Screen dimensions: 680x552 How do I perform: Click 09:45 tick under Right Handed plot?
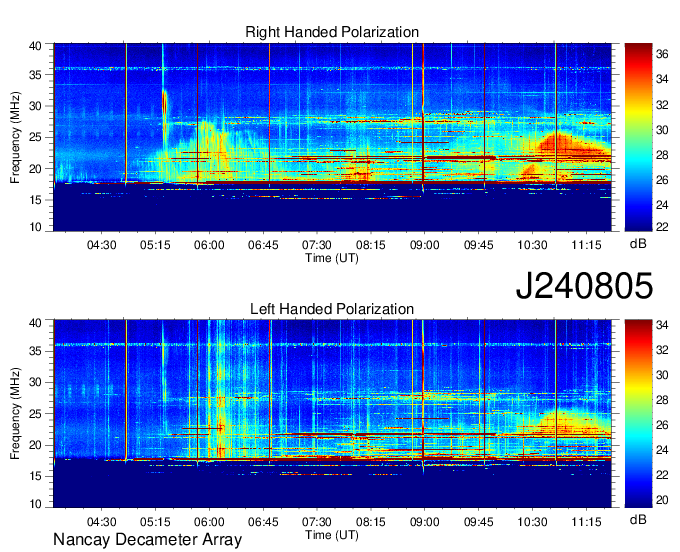click(x=478, y=245)
